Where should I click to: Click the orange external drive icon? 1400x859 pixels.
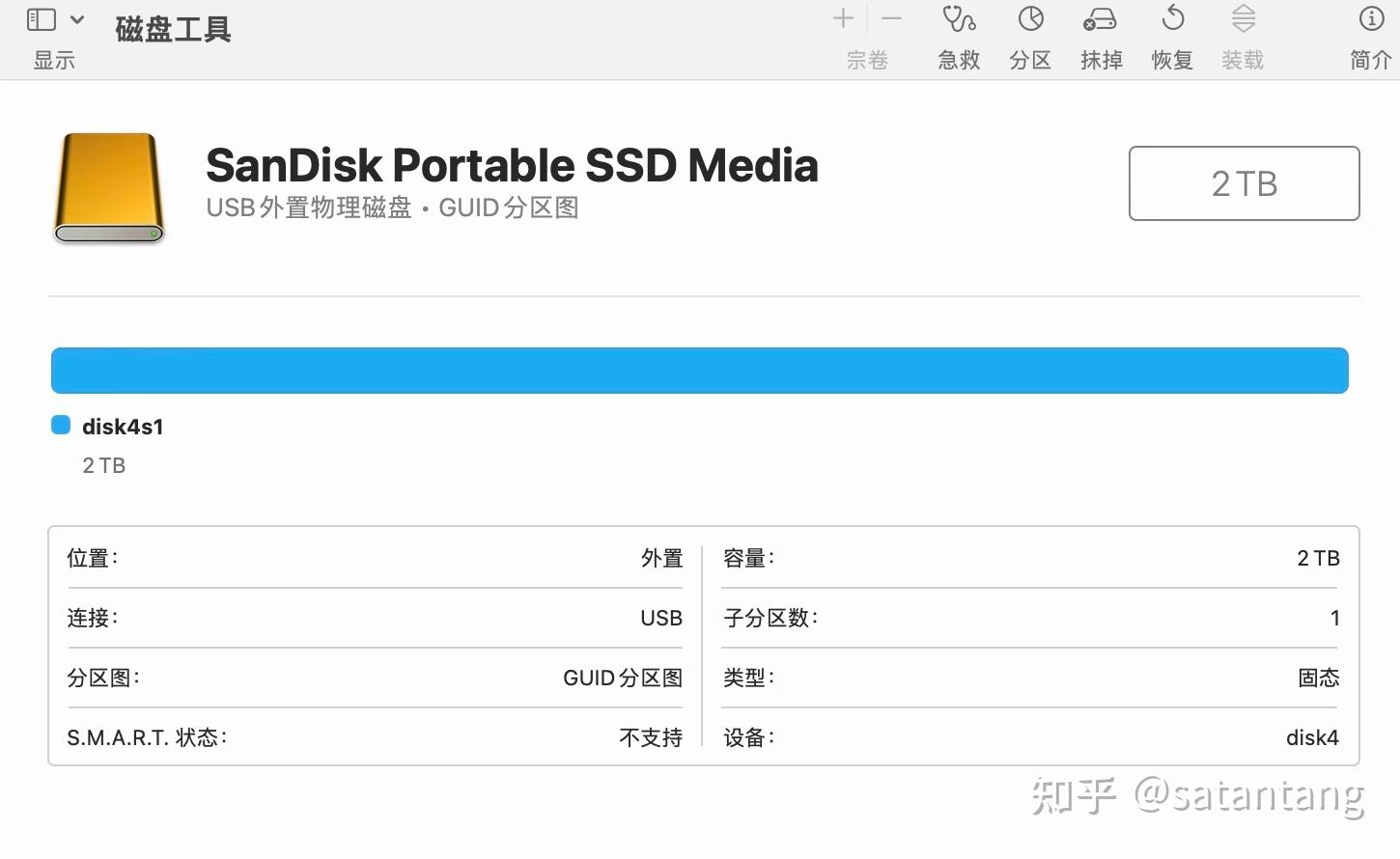click(x=108, y=188)
